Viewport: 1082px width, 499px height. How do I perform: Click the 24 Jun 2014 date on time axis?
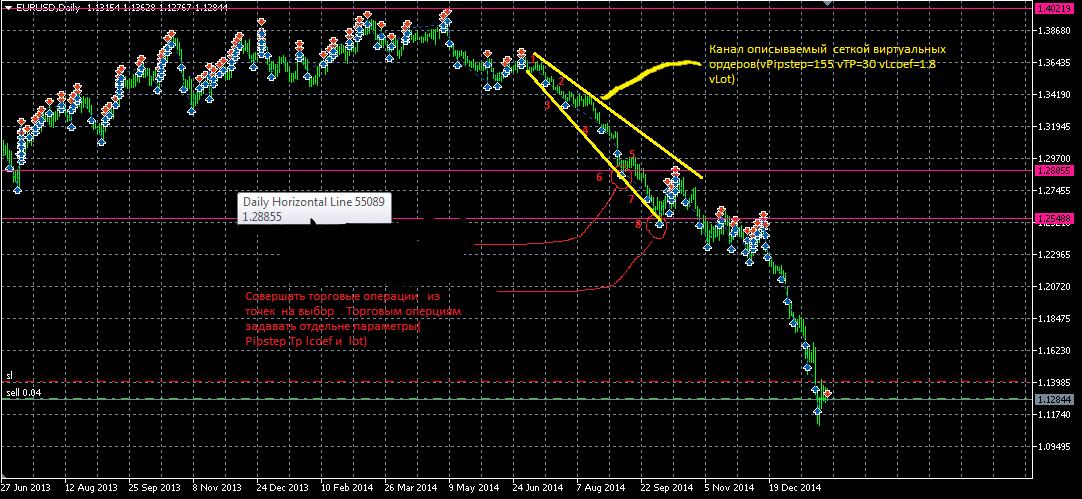click(x=540, y=487)
